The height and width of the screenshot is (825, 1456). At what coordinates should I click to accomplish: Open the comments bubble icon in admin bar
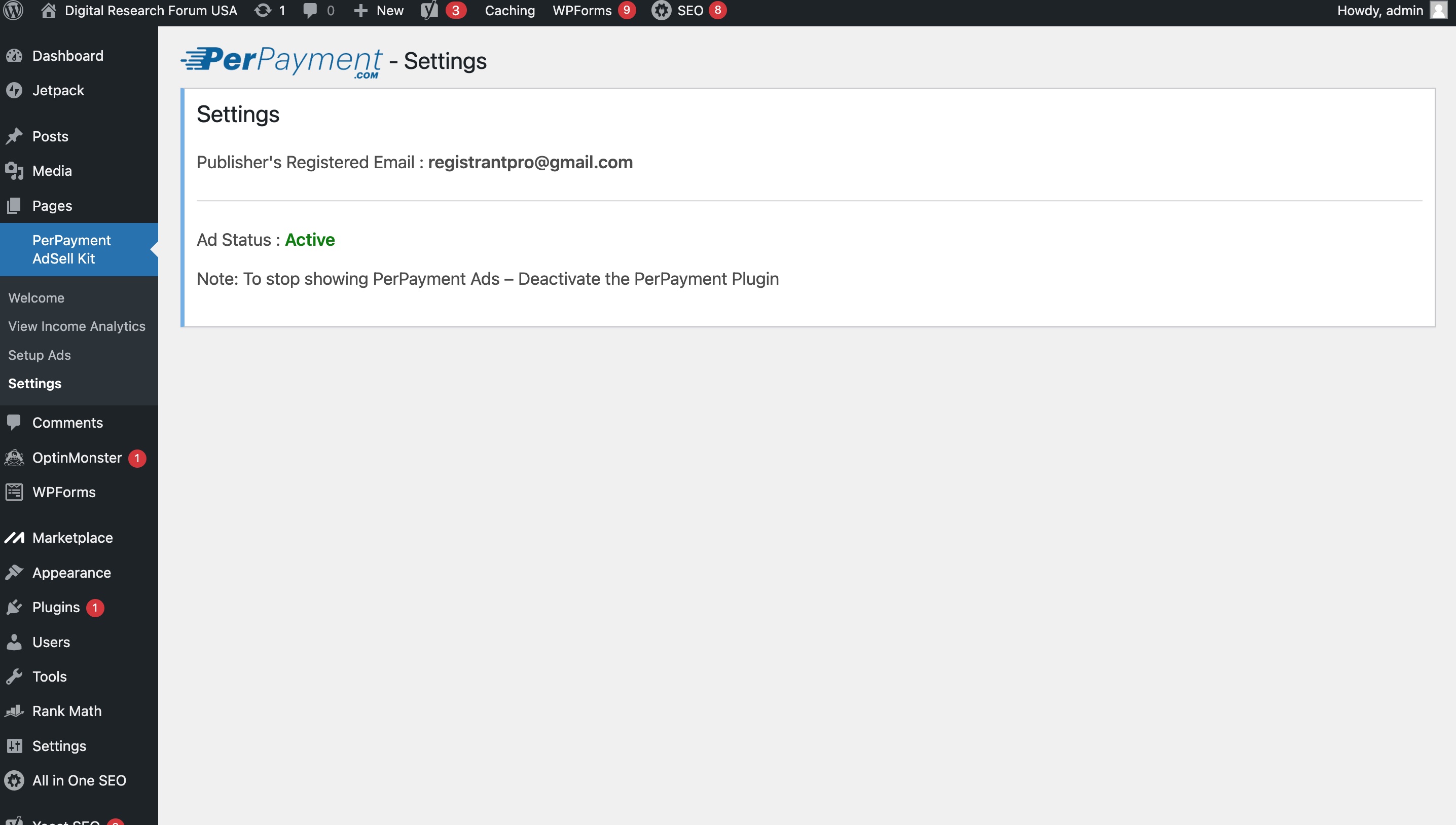tap(309, 11)
